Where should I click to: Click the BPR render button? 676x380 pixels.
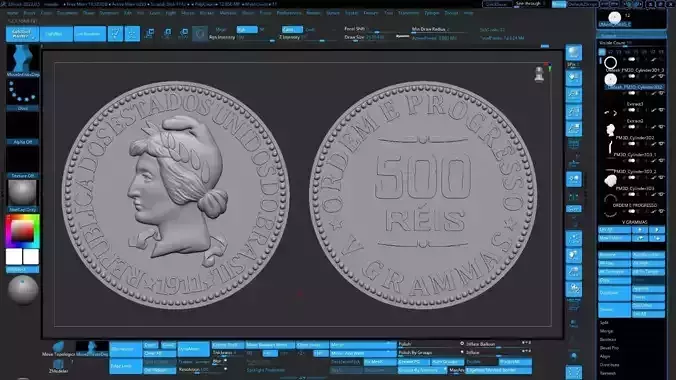pos(573,53)
